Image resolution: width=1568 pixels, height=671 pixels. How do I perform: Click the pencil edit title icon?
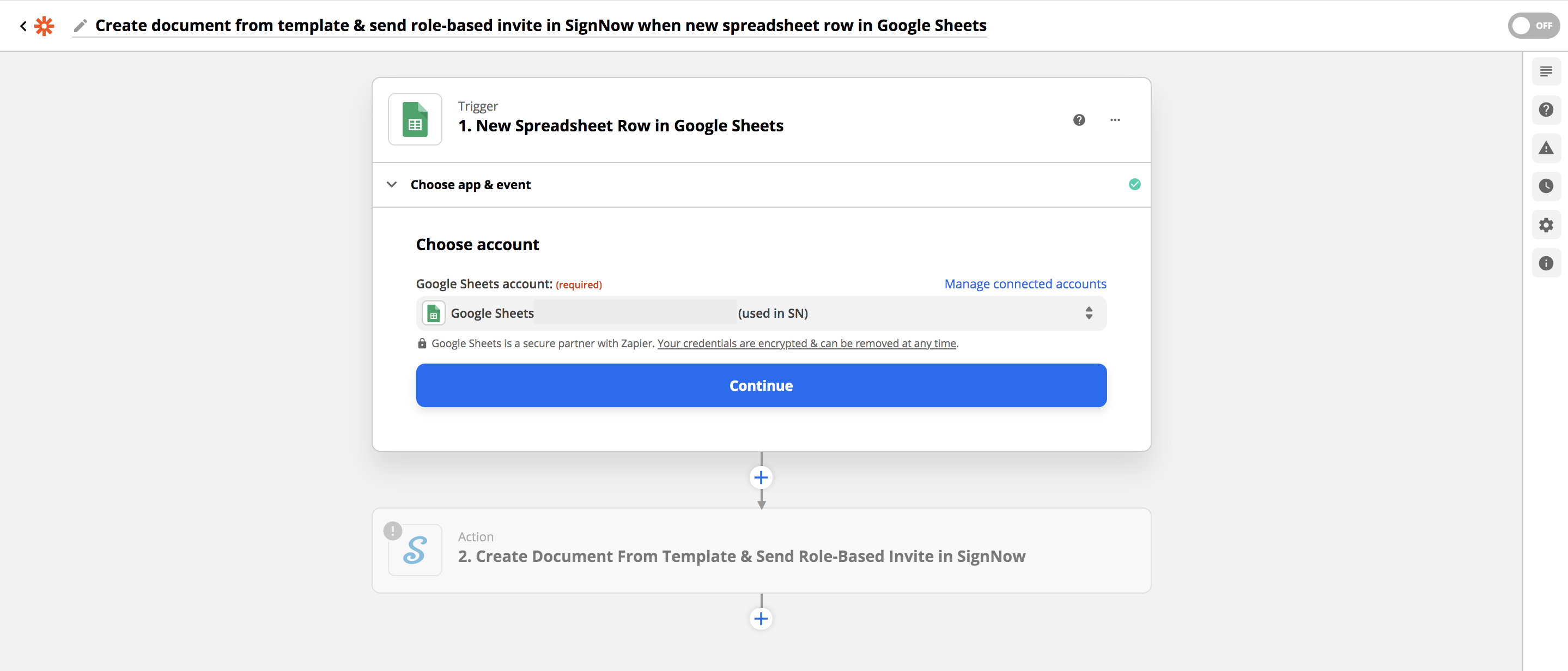(x=80, y=26)
